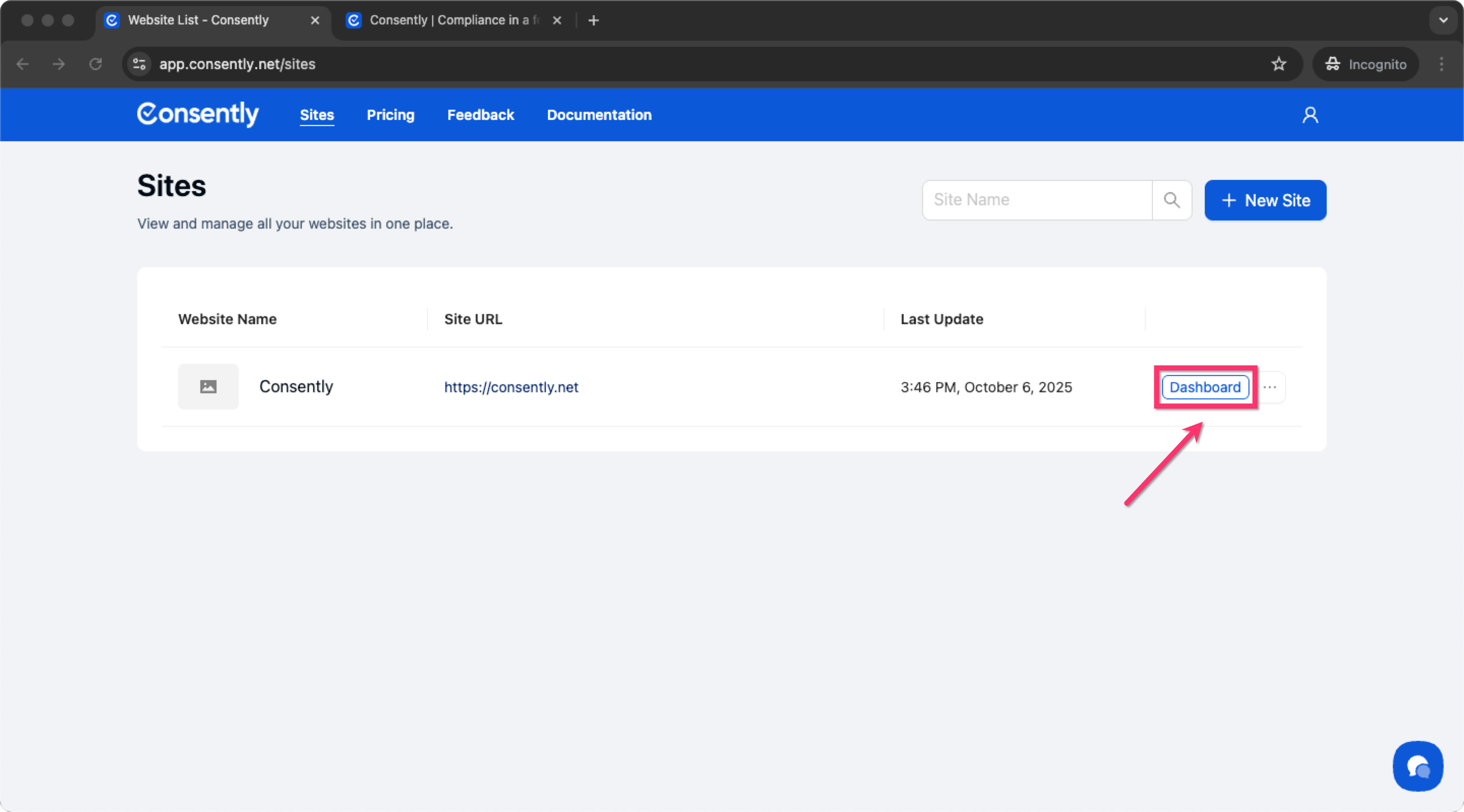Screen dimensions: 1464x812
Task: Open the Documentation menu item
Action: pos(599,115)
